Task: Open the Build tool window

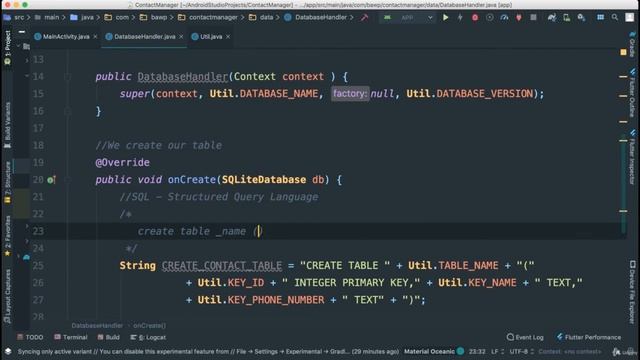Action: pyautogui.click(x=109, y=337)
